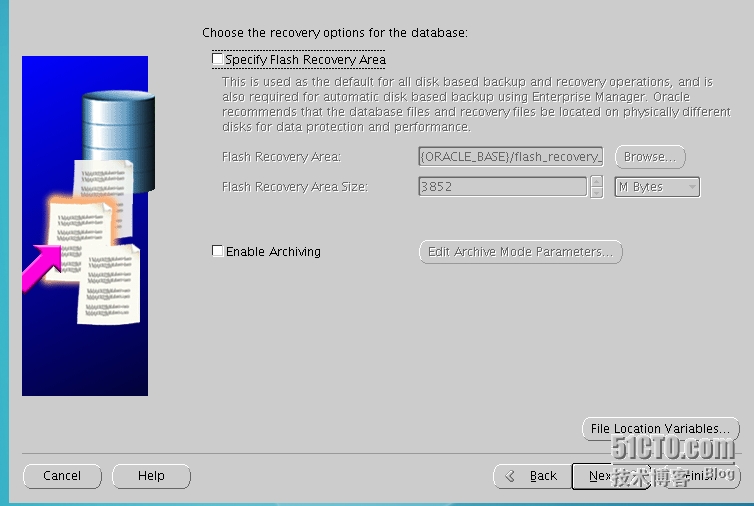Click the Flash Recovery Area Size label
754x506 pixels.
pyautogui.click(x=295, y=187)
